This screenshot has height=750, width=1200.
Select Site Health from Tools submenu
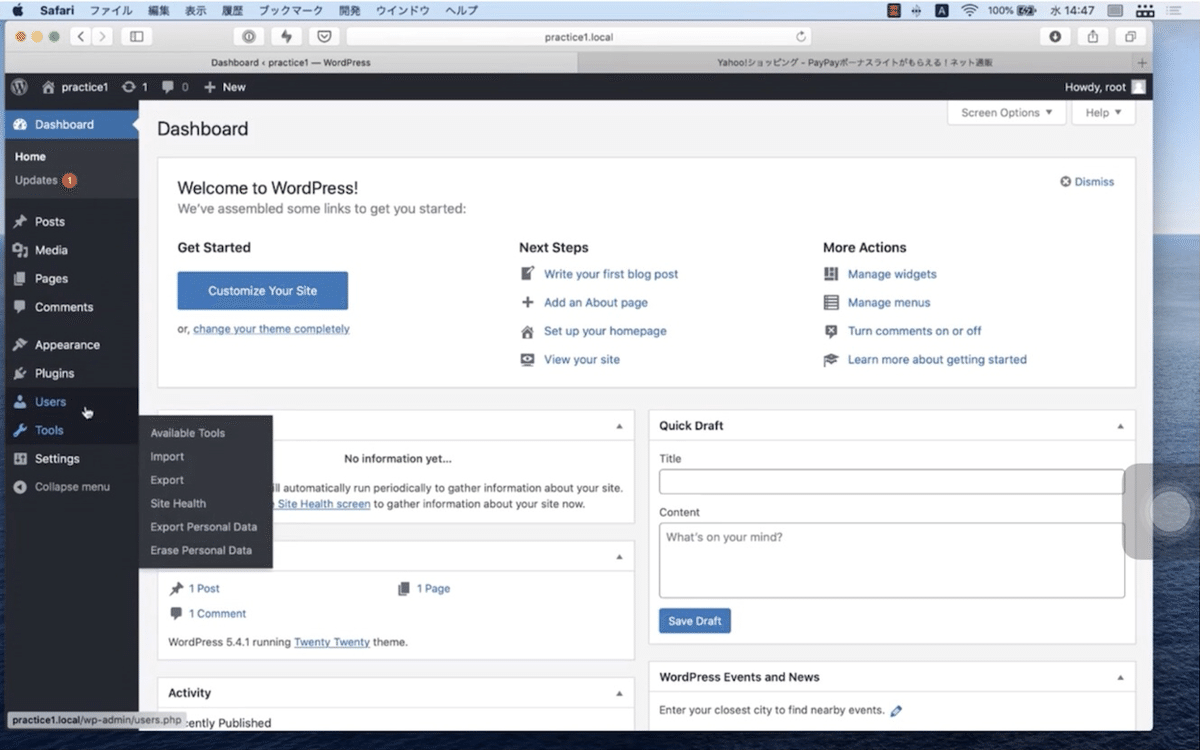pos(178,504)
